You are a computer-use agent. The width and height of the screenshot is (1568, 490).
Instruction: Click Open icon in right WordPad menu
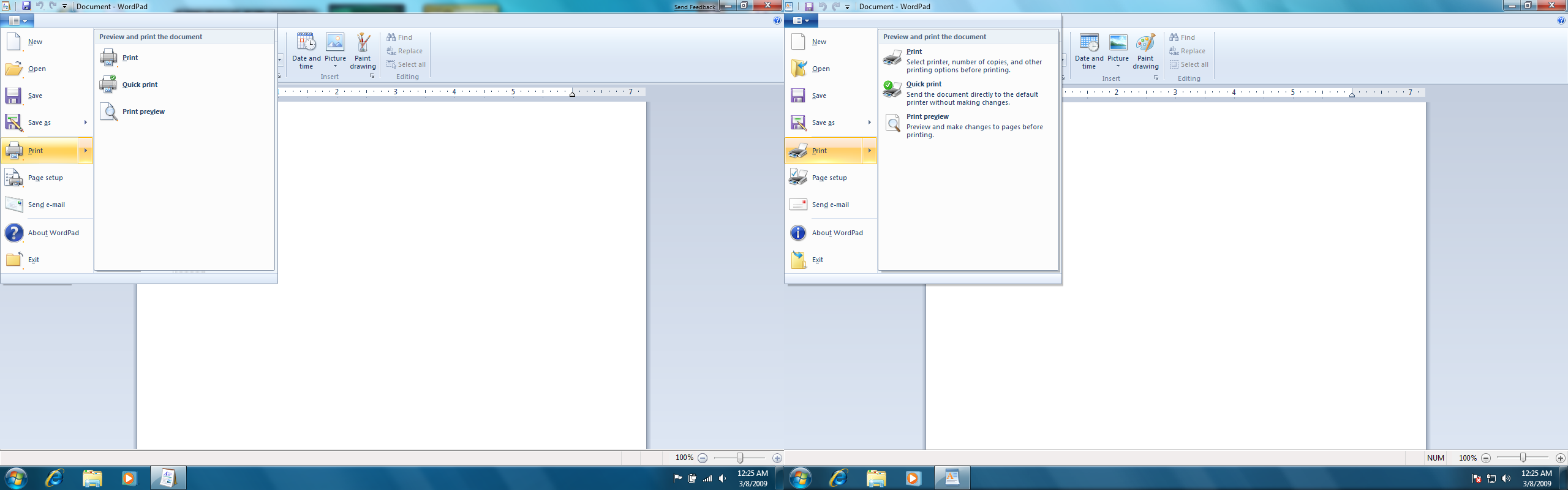[x=798, y=69]
